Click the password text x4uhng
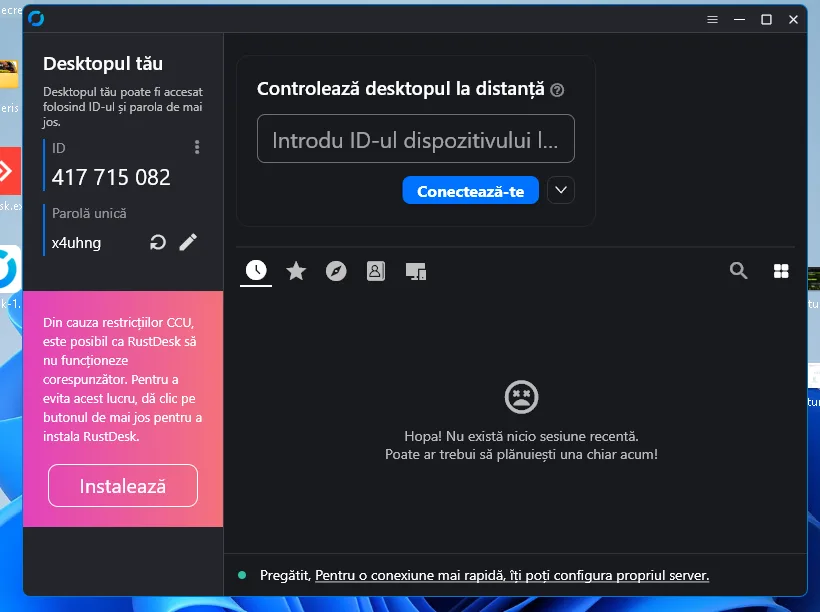Image resolution: width=820 pixels, height=612 pixels. [76, 243]
